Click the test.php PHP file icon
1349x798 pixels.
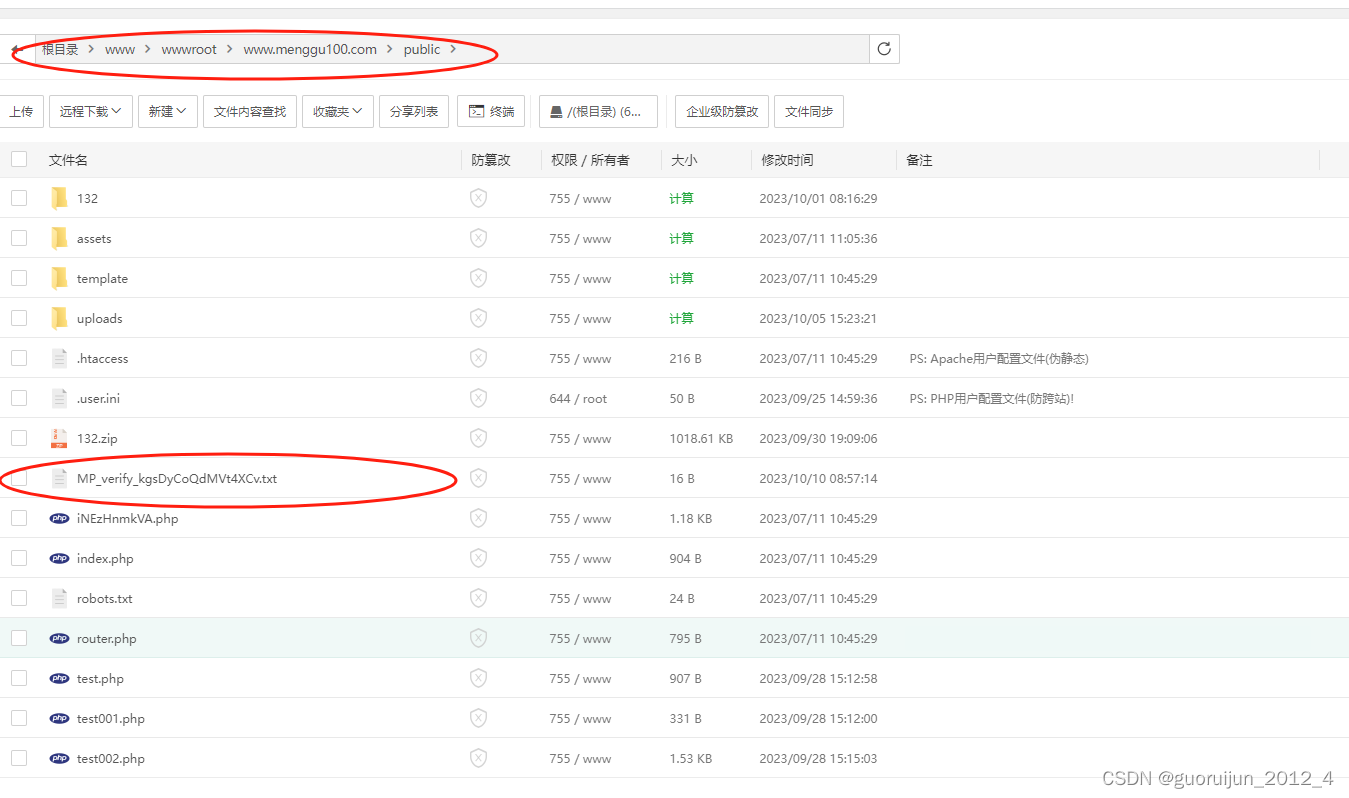click(60, 678)
